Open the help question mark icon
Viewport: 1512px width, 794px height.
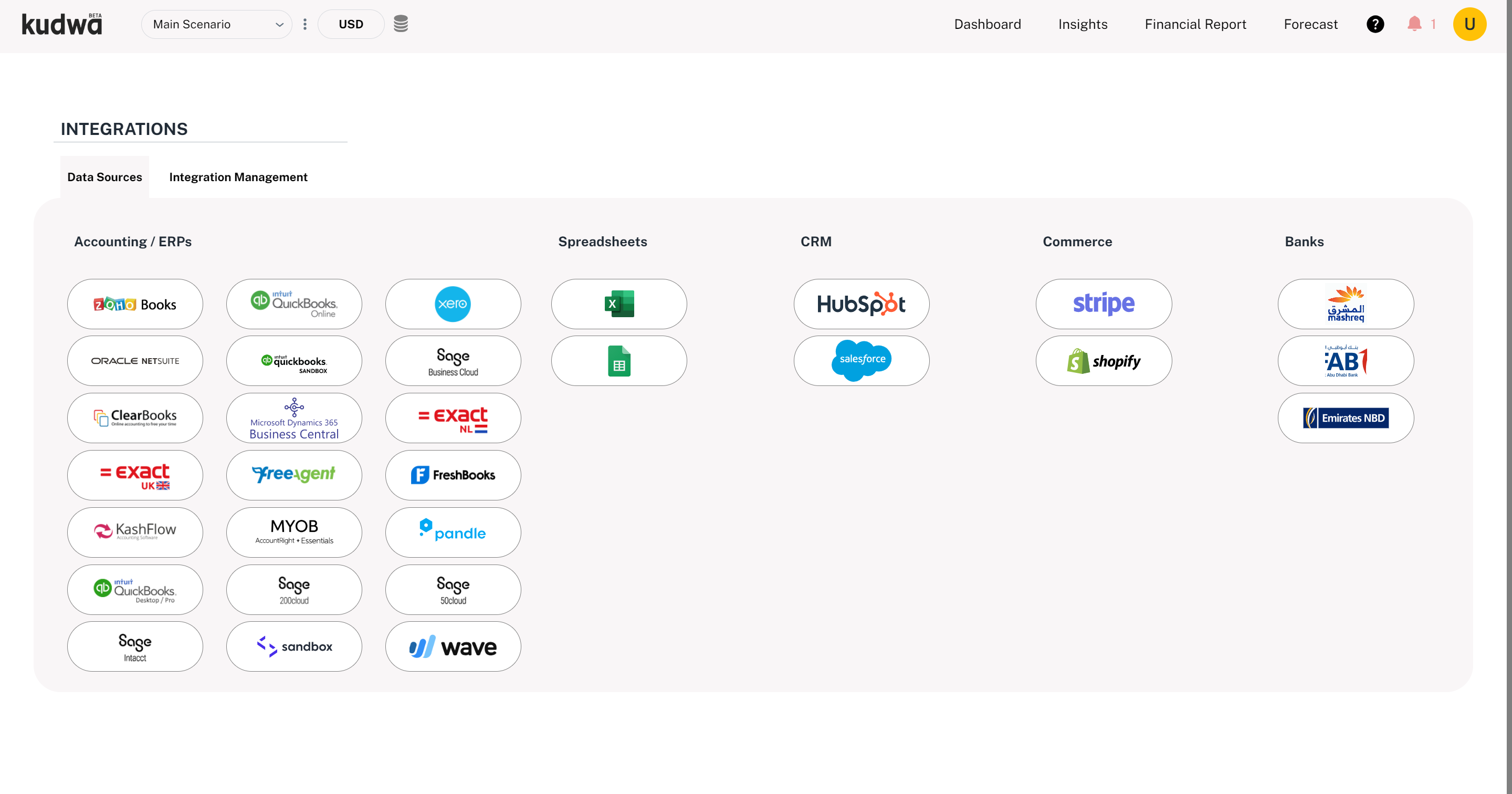[1374, 24]
